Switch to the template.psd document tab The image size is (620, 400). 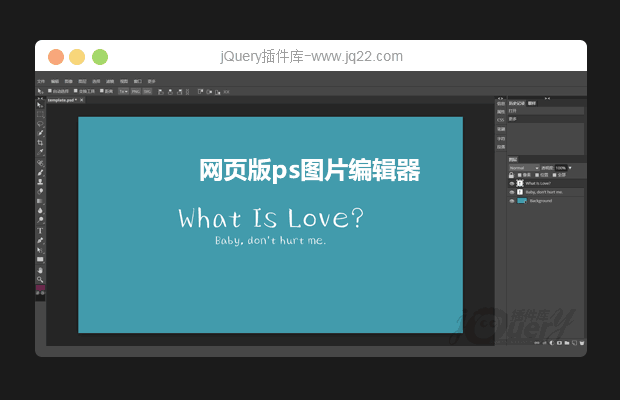click(62, 100)
